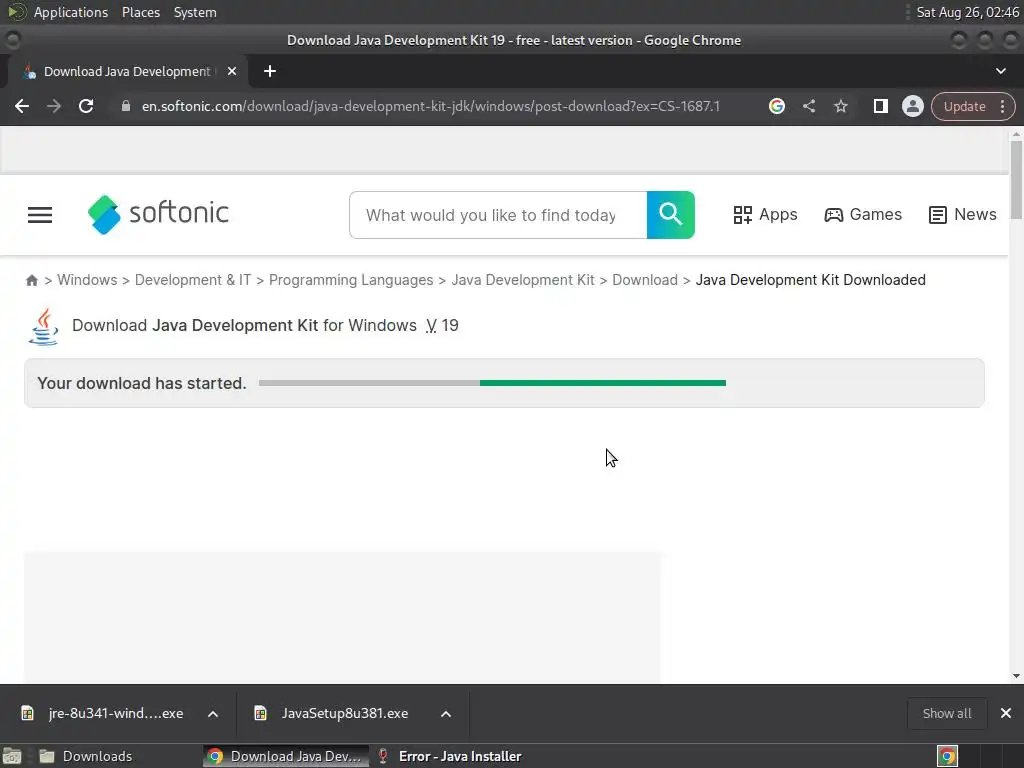Open the Google icon in address bar
Viewport: 1024px width, 768px height.
click(776, 106)
